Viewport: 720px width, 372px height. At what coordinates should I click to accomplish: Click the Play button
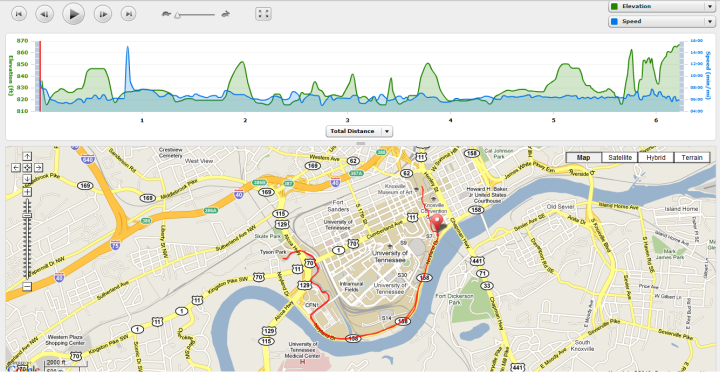[73, 14]
